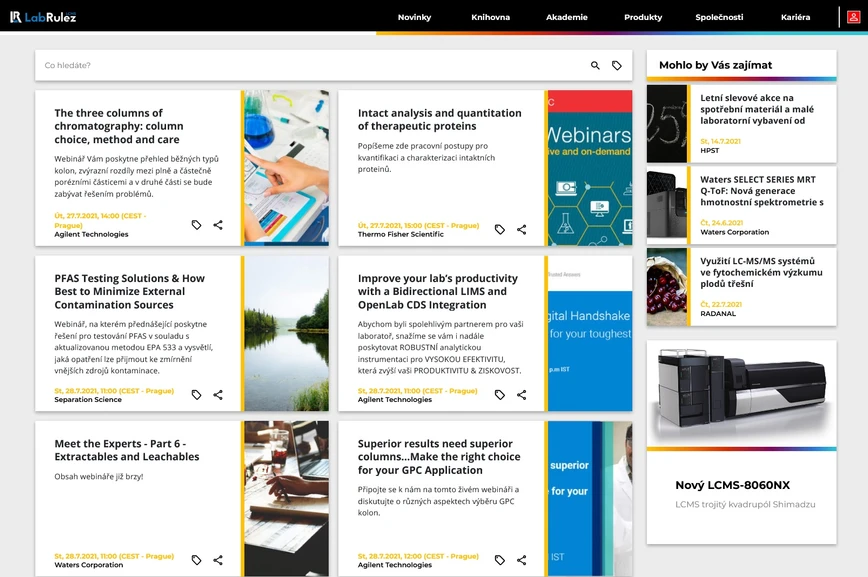Click 'RADANAL' company label in sidebar

click(x=718, y=313)
